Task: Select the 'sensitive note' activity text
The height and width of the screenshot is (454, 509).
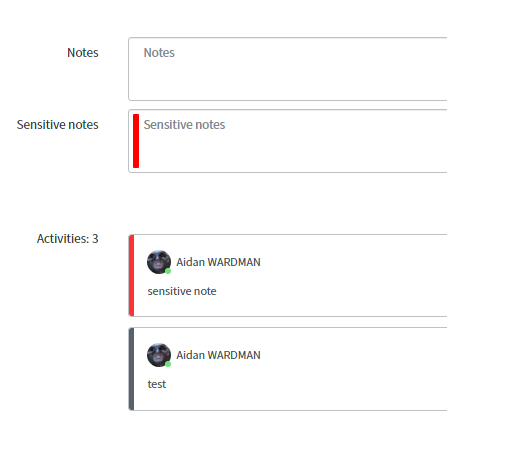Action: (x=182, y=291)
